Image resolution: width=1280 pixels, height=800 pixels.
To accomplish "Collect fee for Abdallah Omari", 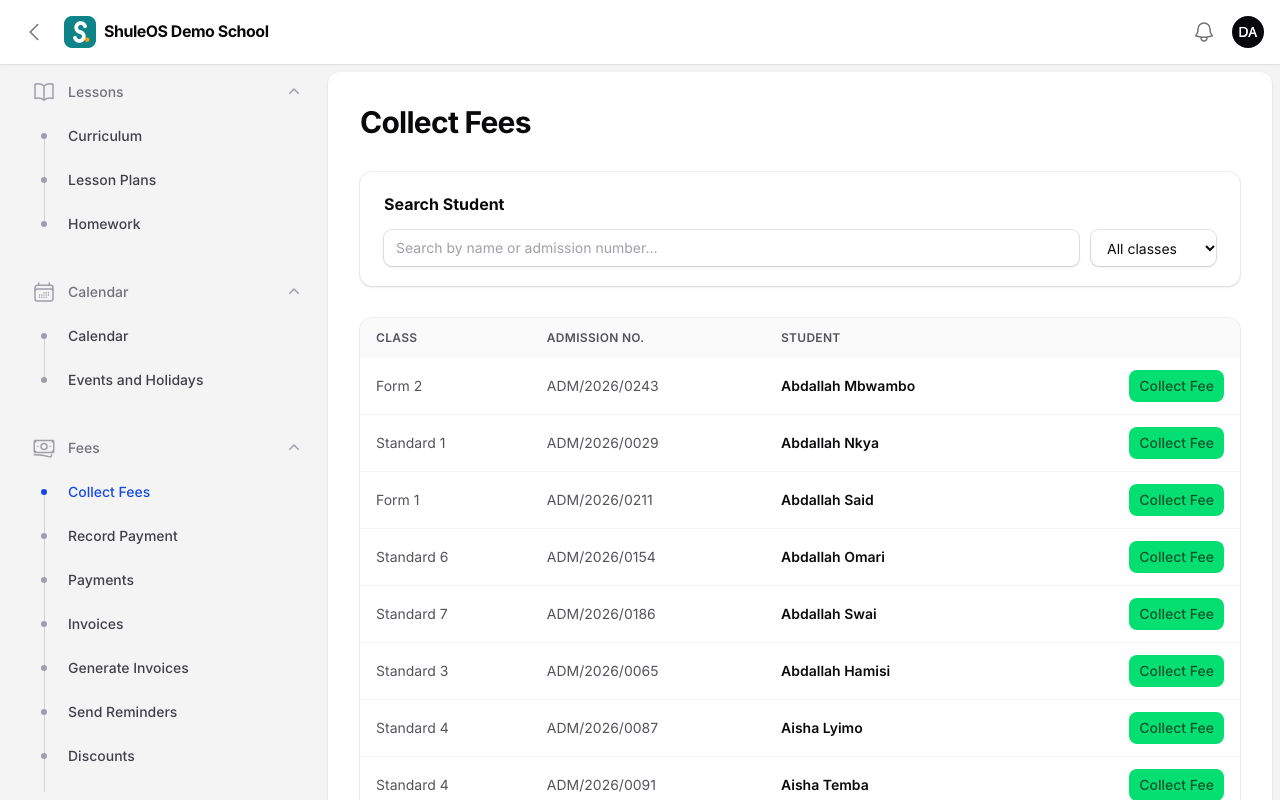I will pos(1176,557).
